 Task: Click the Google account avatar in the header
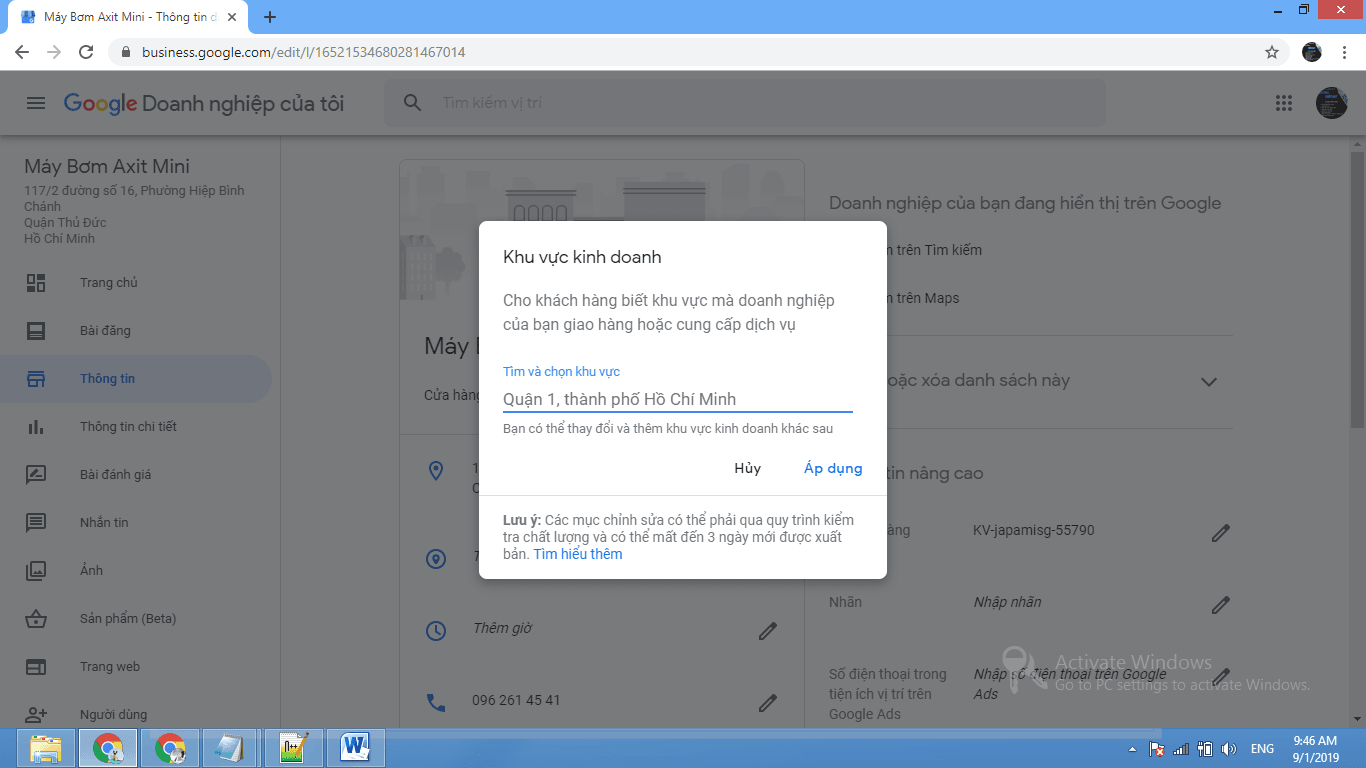coord(1331,103)
